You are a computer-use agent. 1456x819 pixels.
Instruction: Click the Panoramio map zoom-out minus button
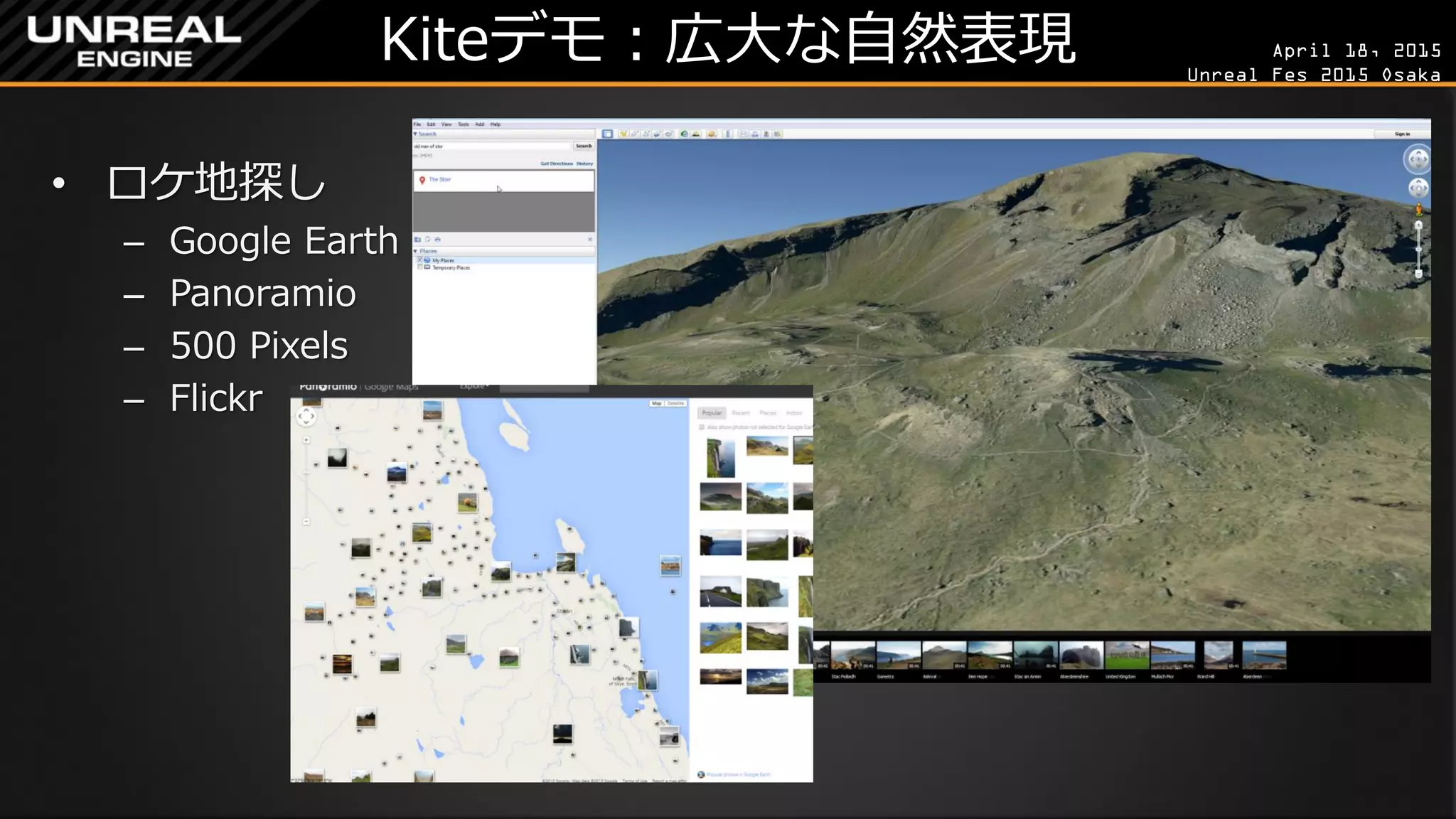coord(306,521)
